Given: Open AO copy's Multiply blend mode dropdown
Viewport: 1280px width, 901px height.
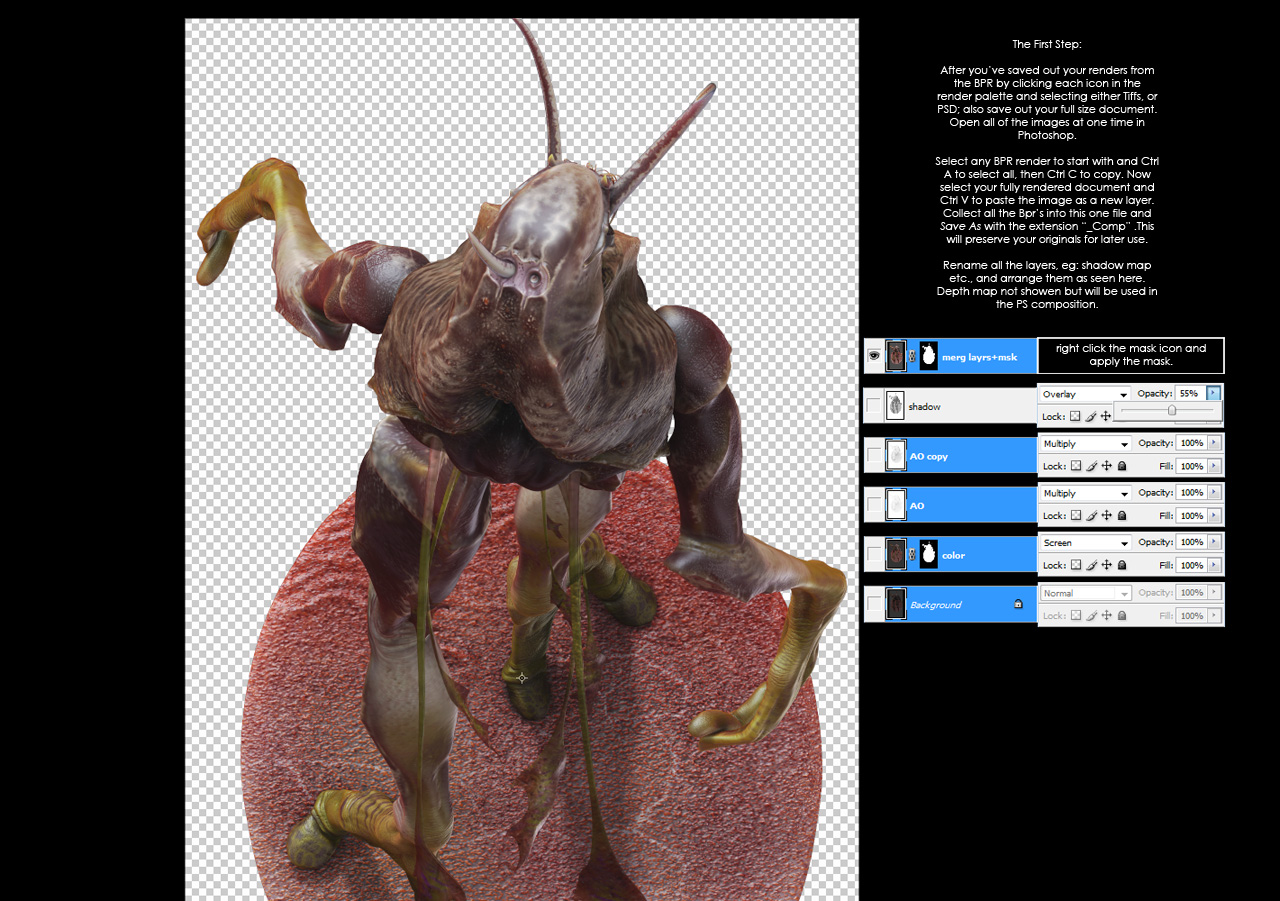Looking at the screenshot, I should 1085,443.
